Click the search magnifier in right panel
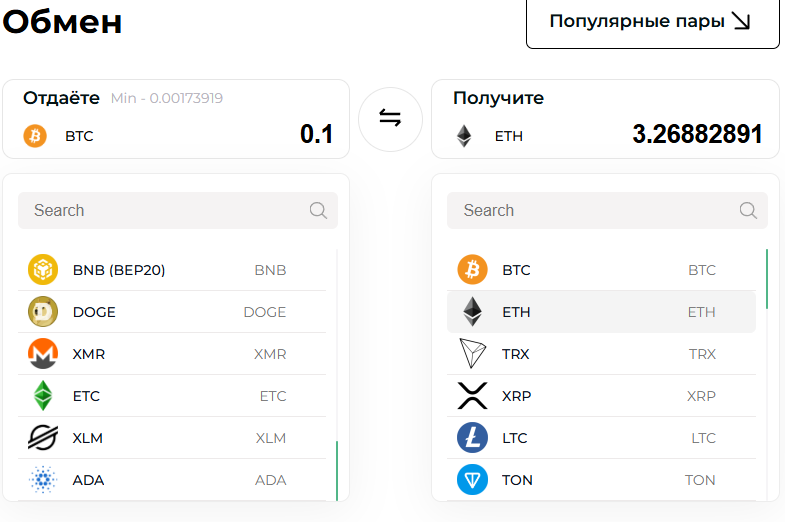Screen dimensions: 785x522 pos(748,210)
